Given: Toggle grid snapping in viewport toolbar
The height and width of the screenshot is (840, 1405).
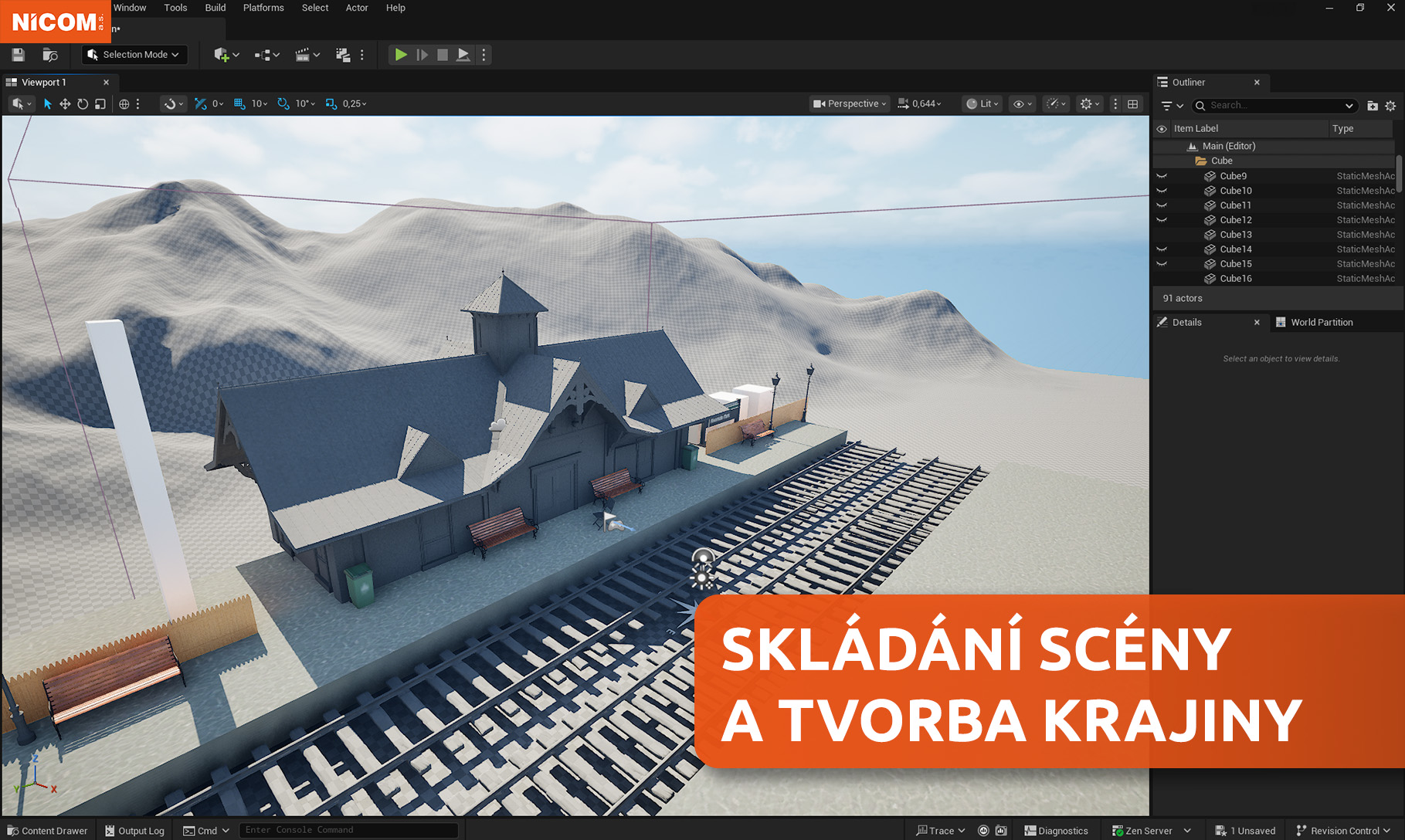Looking at the screenshot, I should coord(239,104).
